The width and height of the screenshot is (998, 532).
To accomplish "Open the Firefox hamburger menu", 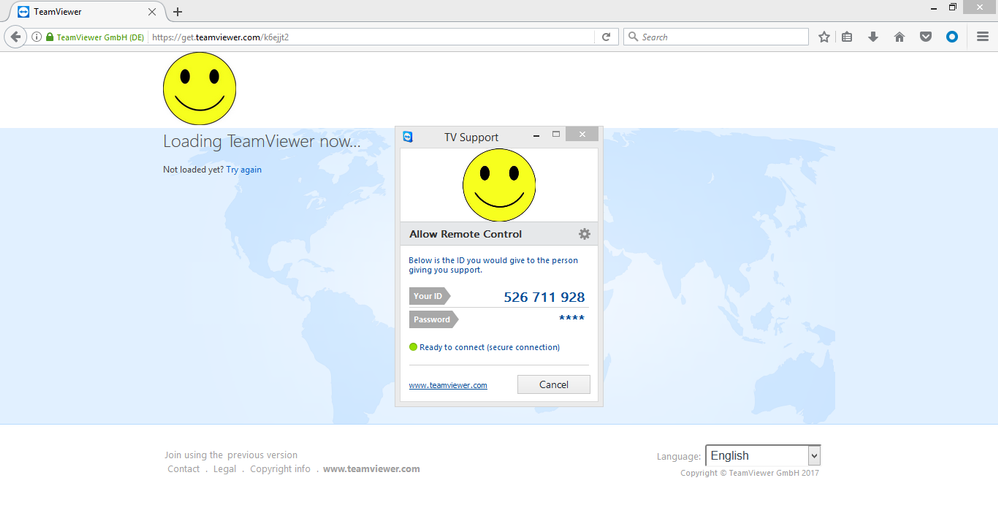I will 983,37.
